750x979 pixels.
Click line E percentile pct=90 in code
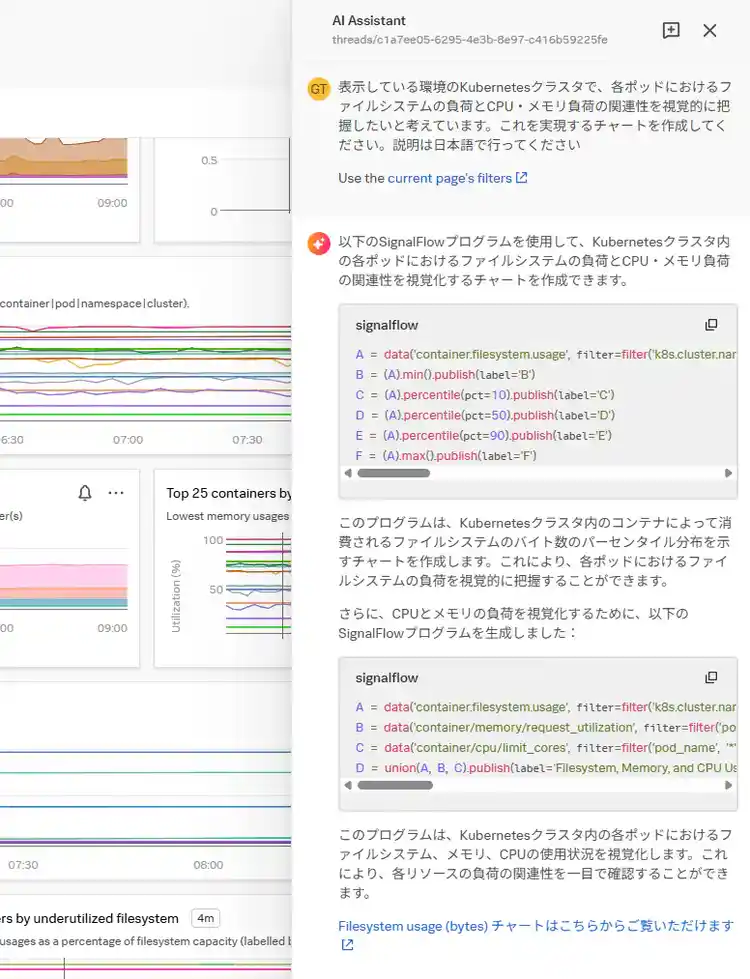pos(483,435)
